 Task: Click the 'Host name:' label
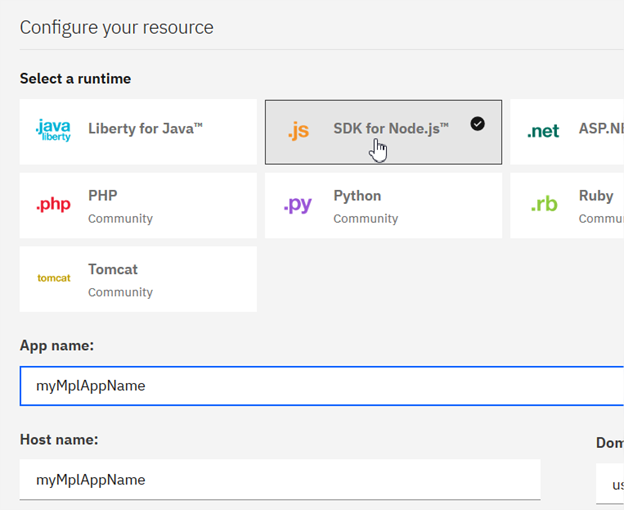(59, 440)
